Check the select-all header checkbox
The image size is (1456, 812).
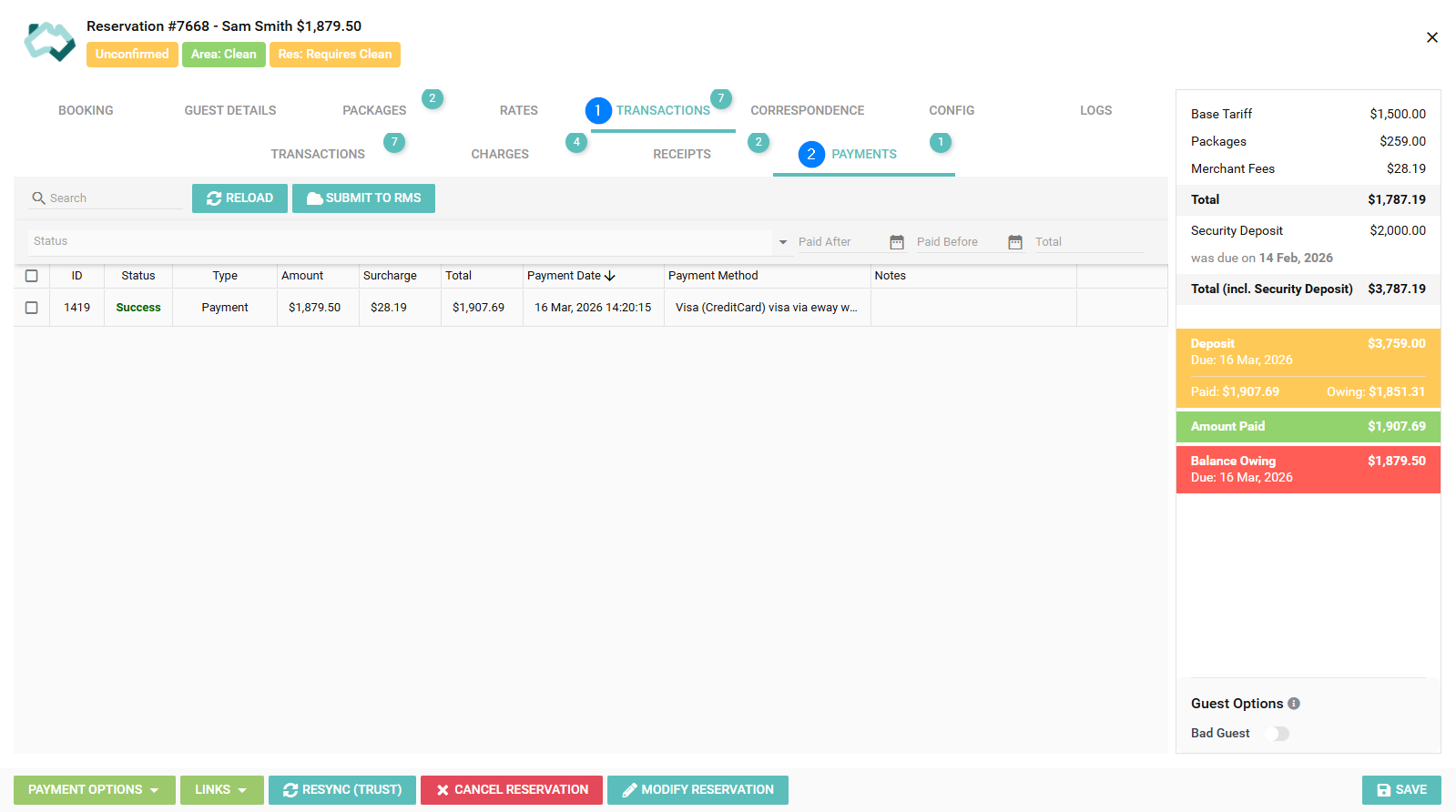(x=32, y=276)
